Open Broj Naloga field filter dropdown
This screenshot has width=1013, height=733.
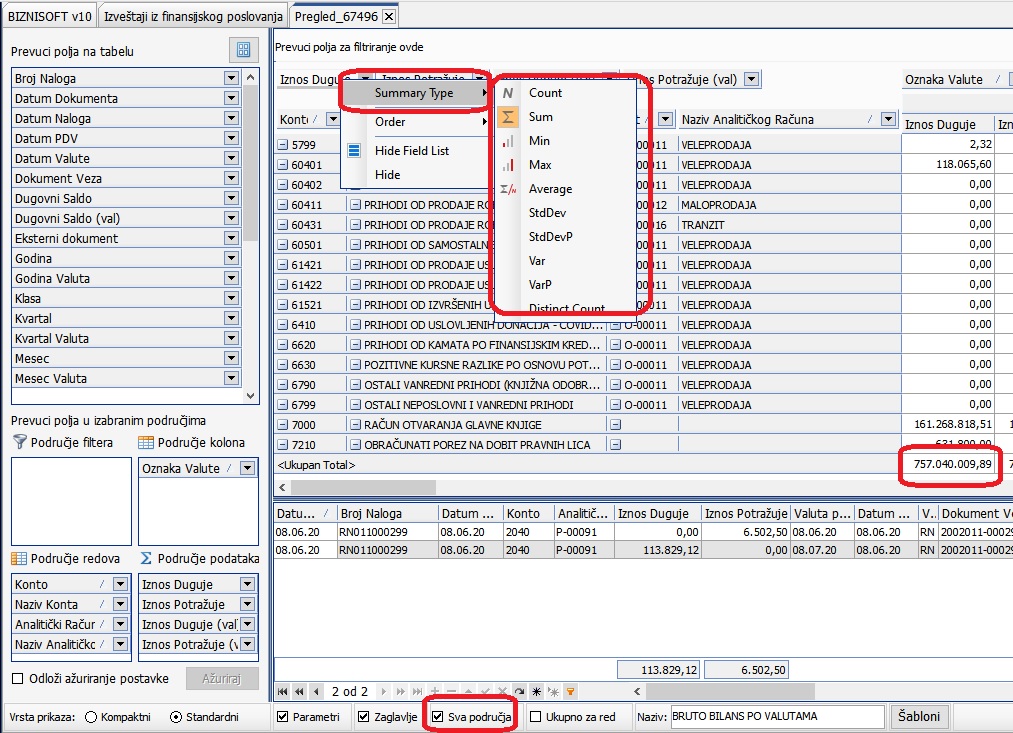[x=231, y=78]
